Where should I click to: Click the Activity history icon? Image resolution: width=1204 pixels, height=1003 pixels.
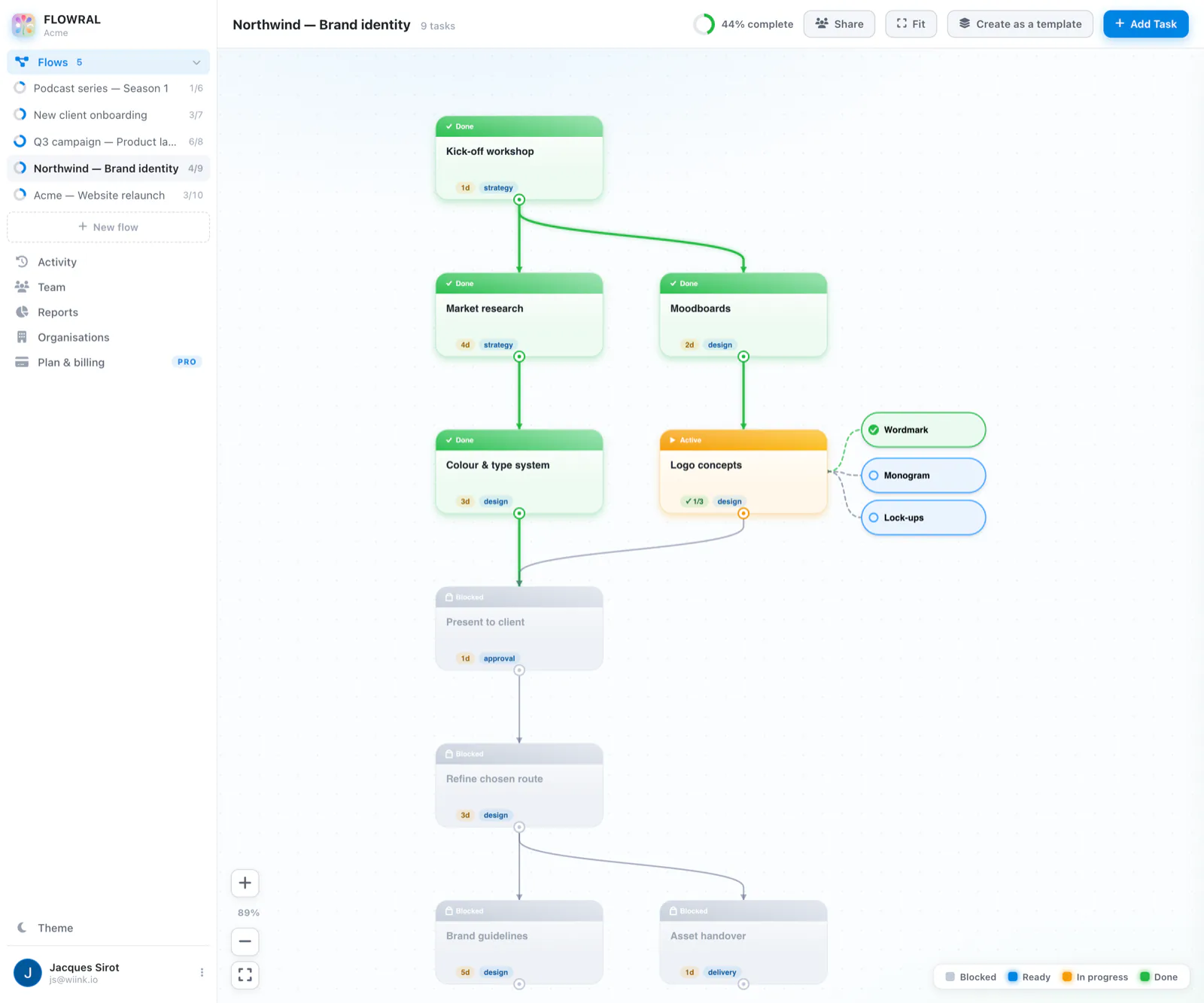[22, 262]
